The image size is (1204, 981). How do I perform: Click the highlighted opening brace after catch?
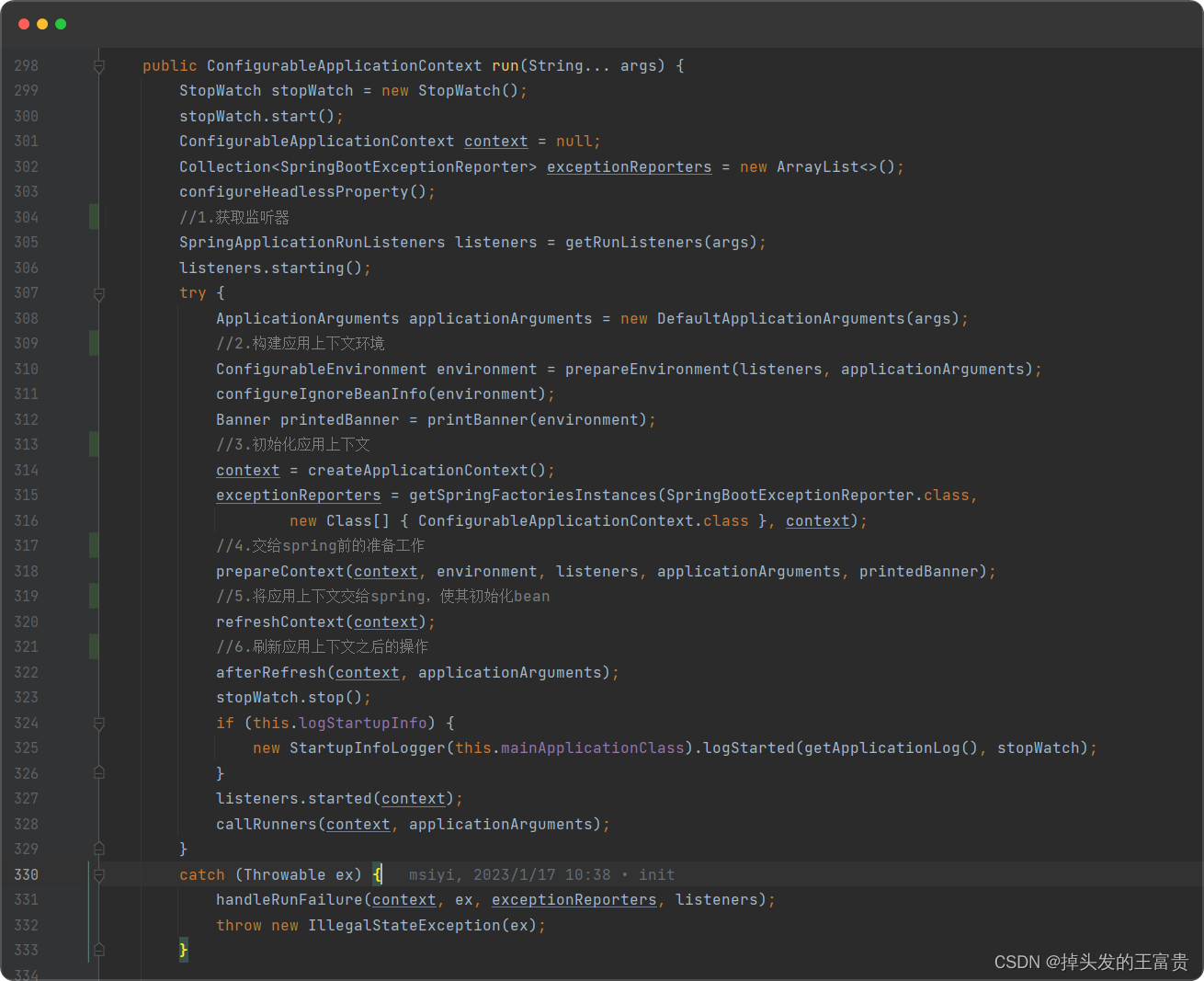(x=377, y=875)
